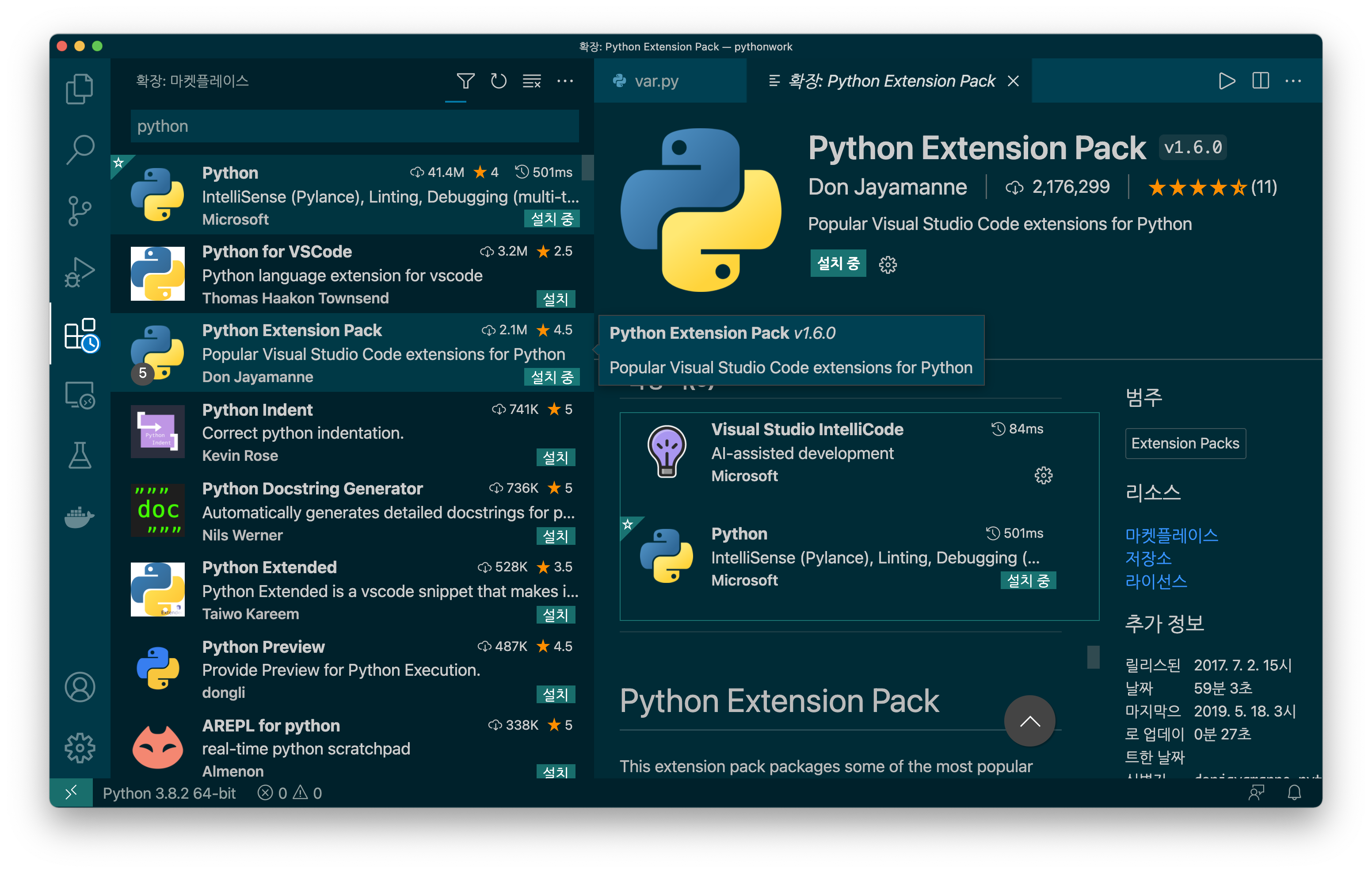Close the Python Extension Pack tab

click(1013, 81)
